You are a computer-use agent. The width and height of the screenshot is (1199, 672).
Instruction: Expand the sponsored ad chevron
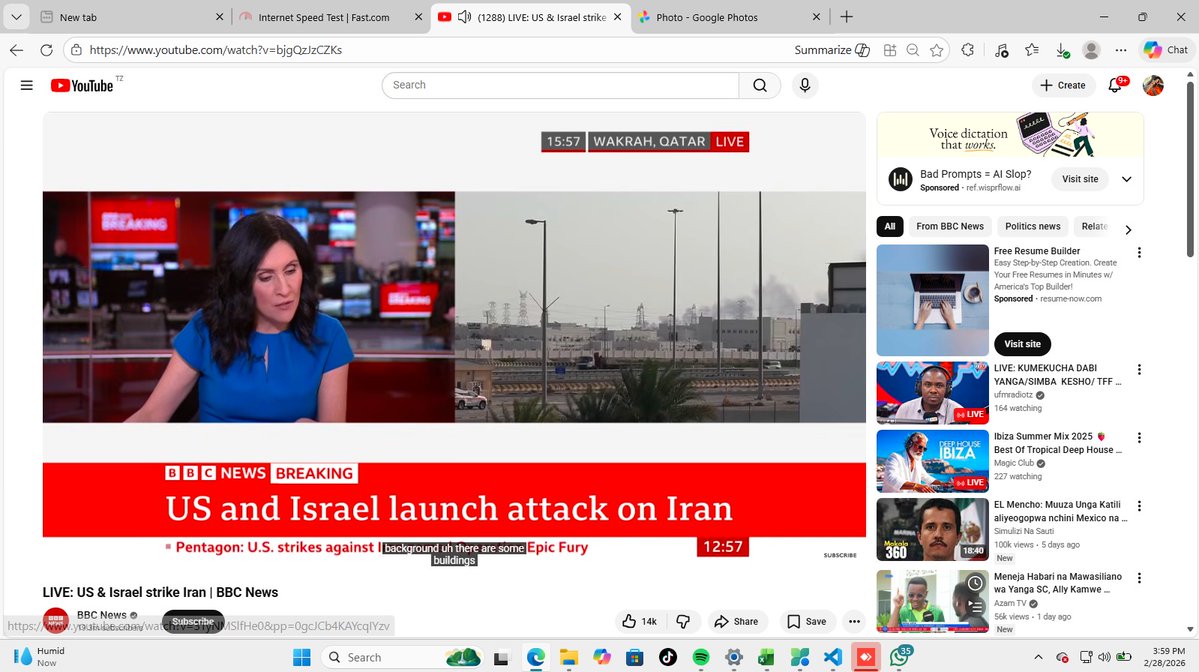point(1126,179)
